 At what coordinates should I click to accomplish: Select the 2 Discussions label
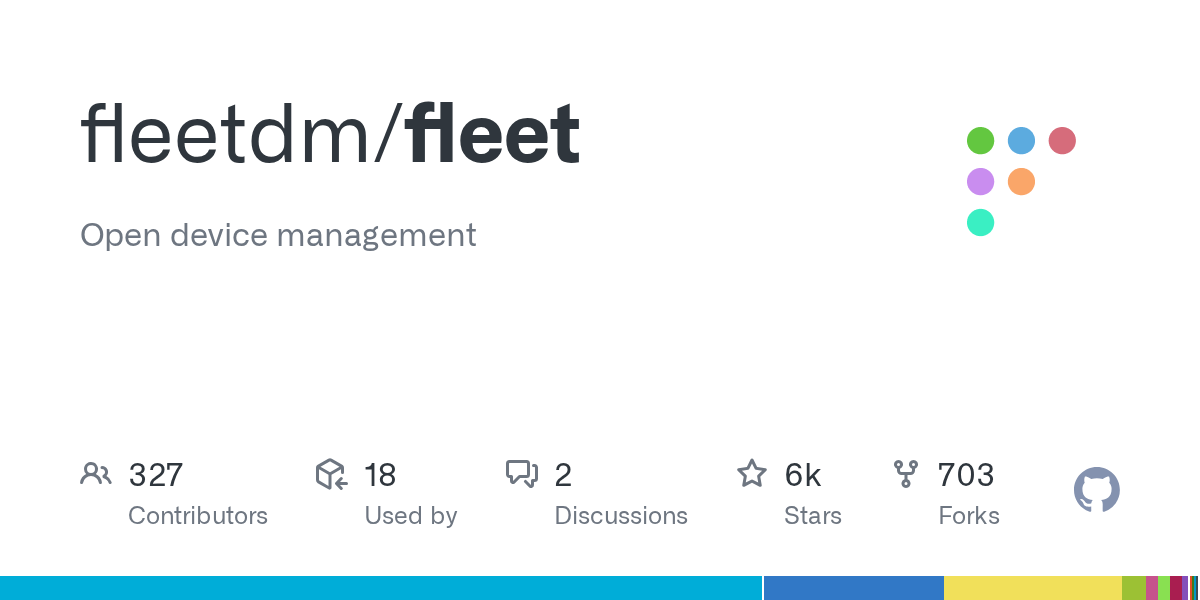[x=621, y=516]
